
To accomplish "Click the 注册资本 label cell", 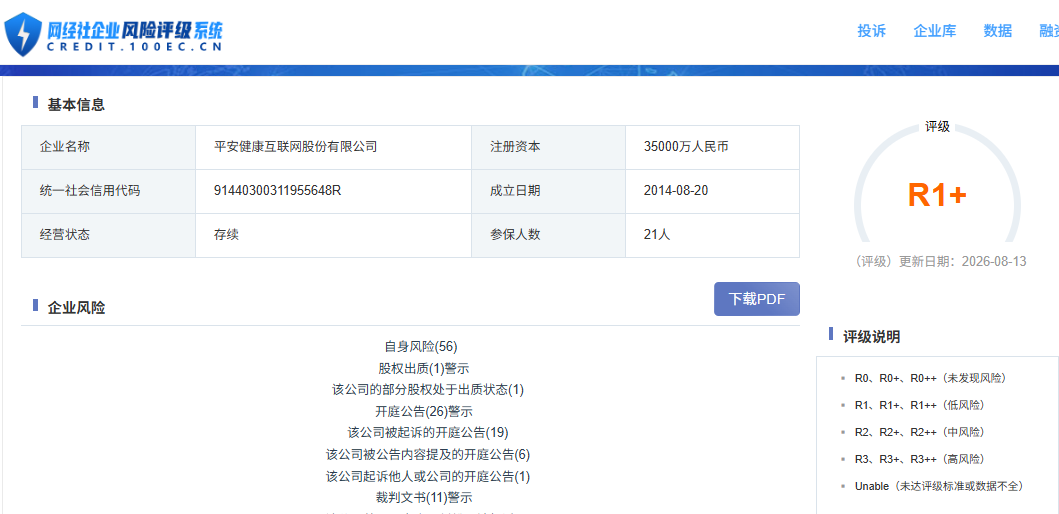I will [x=548, y=147].
